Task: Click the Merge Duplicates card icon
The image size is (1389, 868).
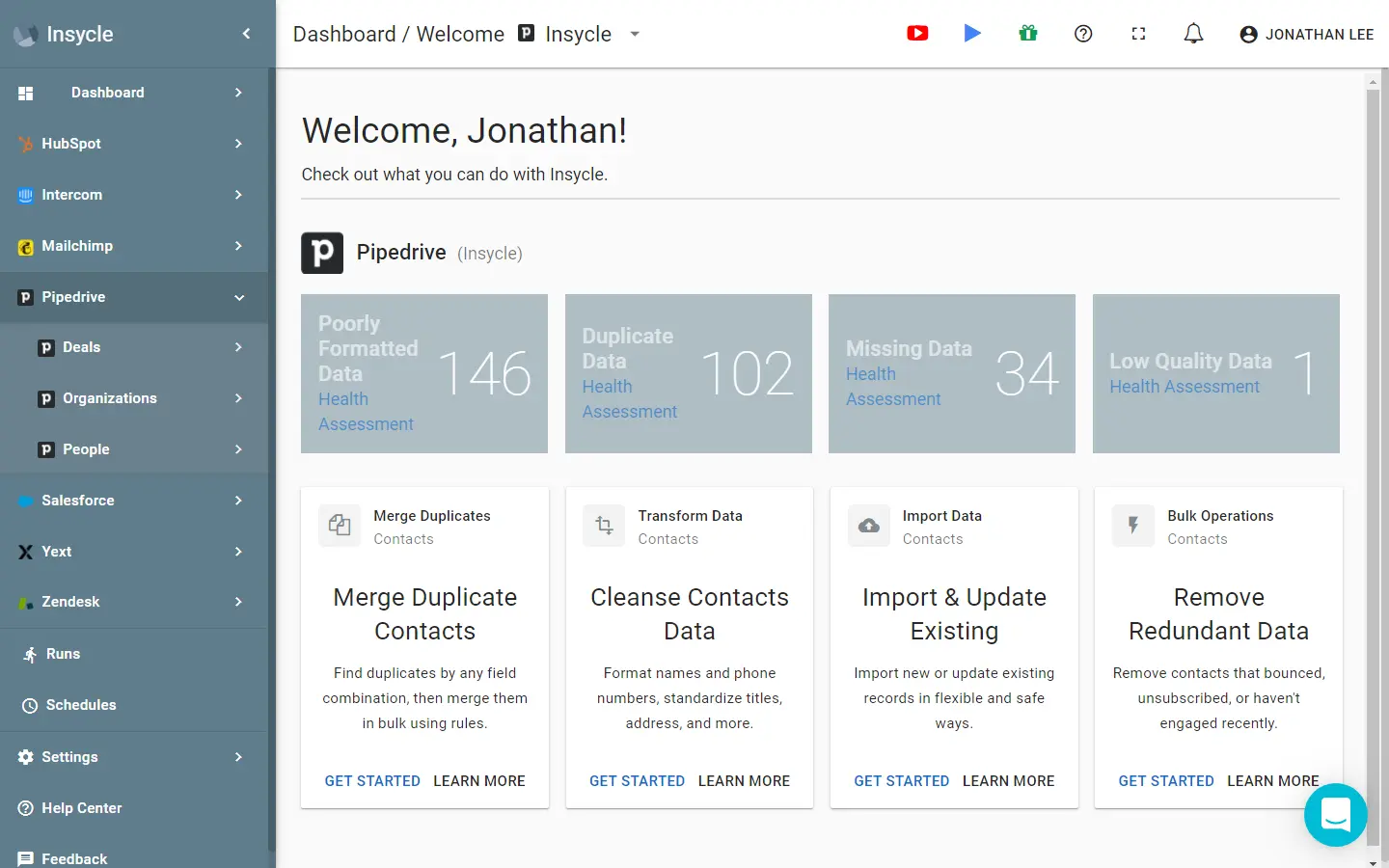Action: click(x=340, y=526)
